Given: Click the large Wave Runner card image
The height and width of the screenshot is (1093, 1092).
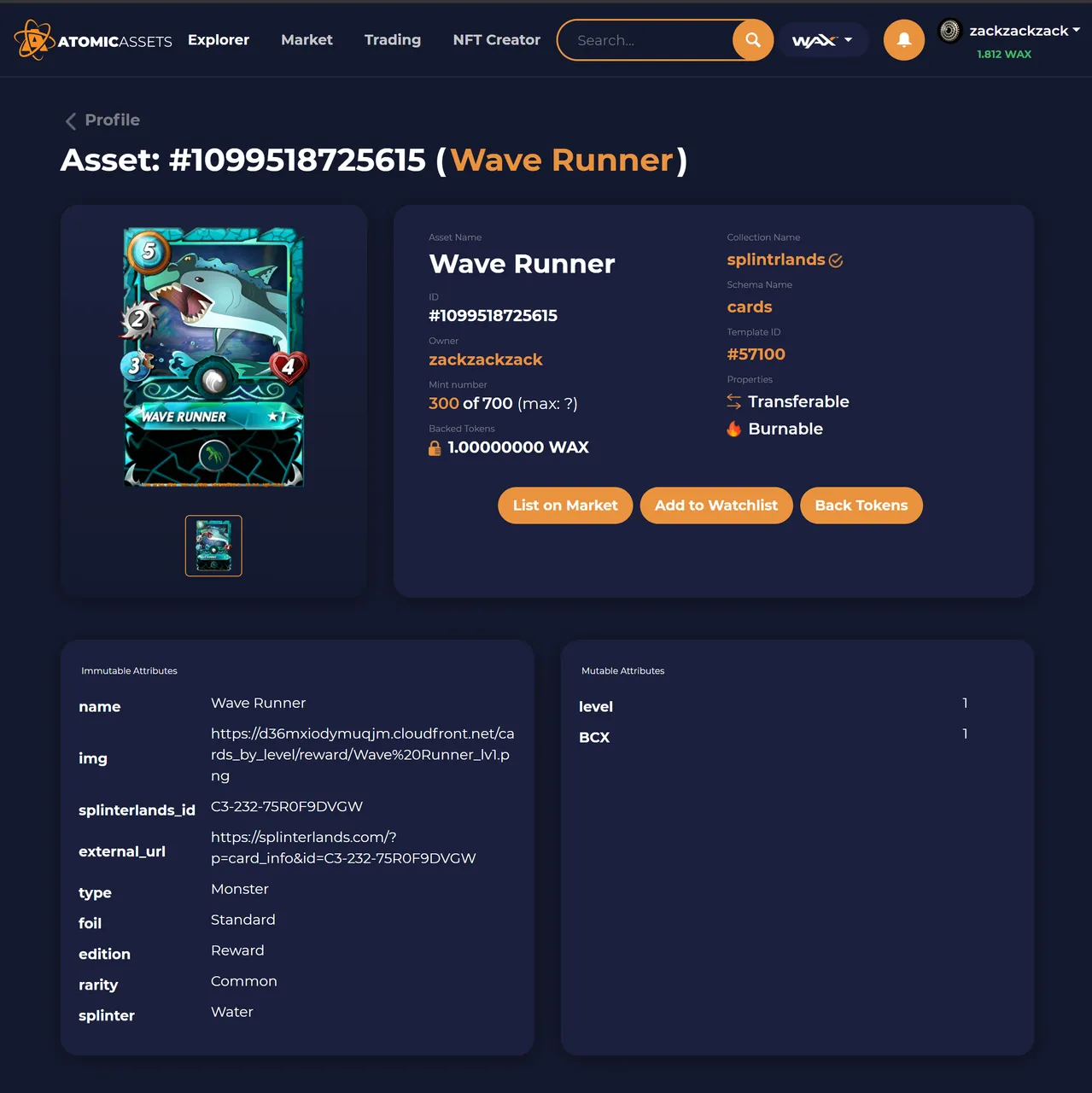Looking at the screenshot, I should tap(213, 357).
